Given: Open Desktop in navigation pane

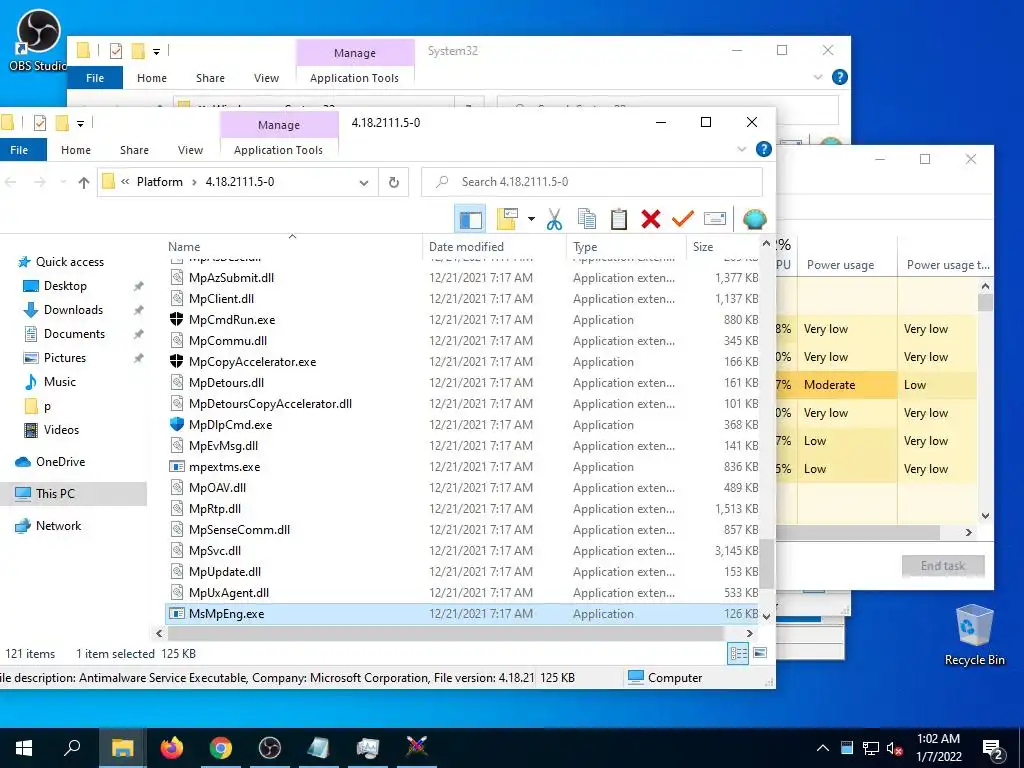Looking at the screenshot, I should point(65,286).
